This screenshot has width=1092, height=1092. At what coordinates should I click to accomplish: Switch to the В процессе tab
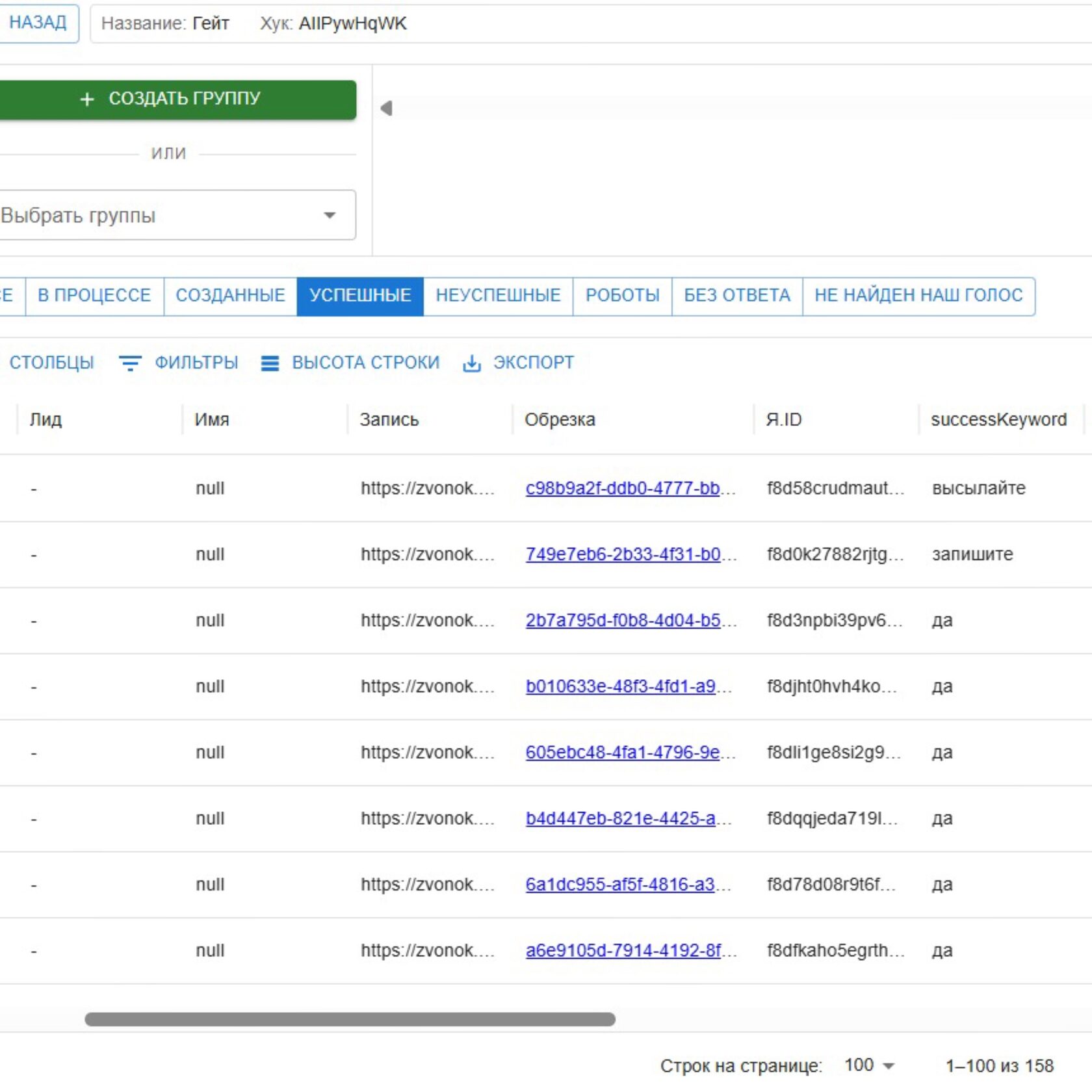click(x=94, y=296)
